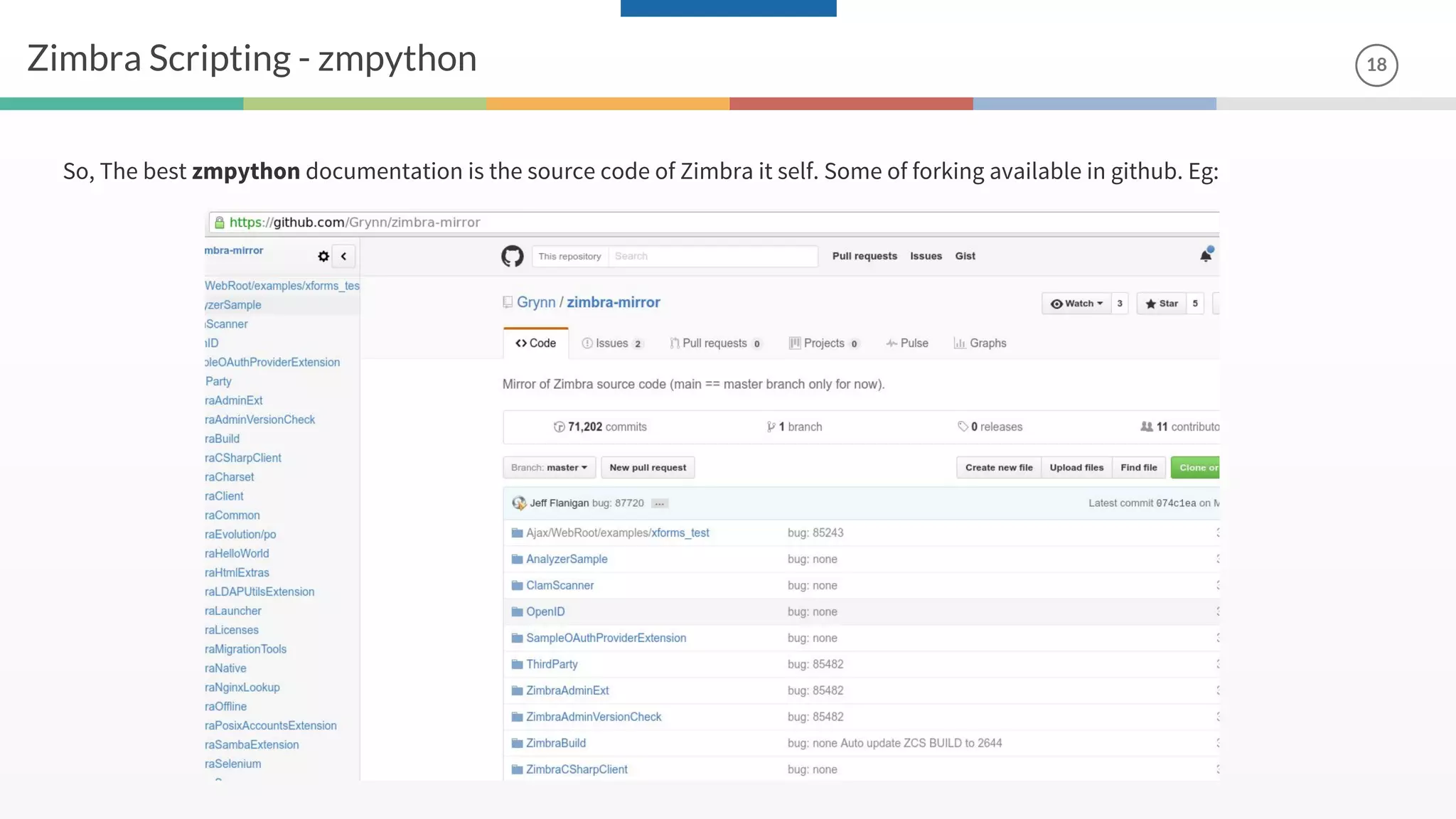The height and width of the screenshot is (819, 1456).
Task: Open the notifications bell icon
Action: [x=1206, y=255]
